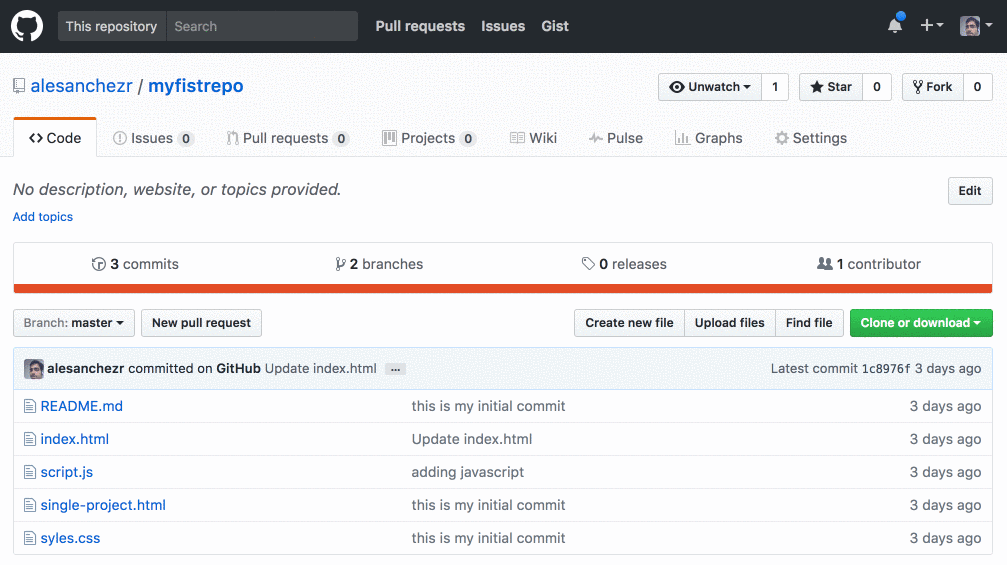Open the myfistrepo repository link

point(196,86)
